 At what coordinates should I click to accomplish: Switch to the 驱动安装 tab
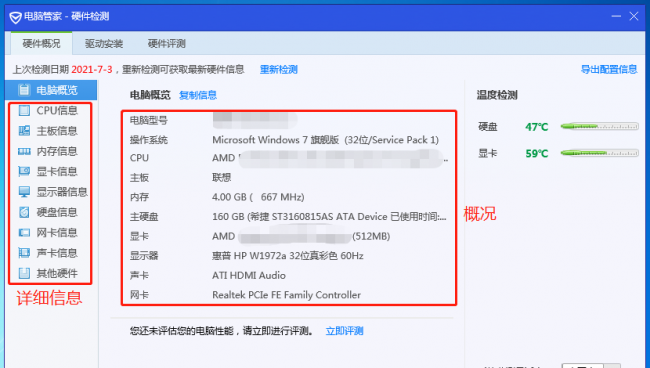coord(104,44)
